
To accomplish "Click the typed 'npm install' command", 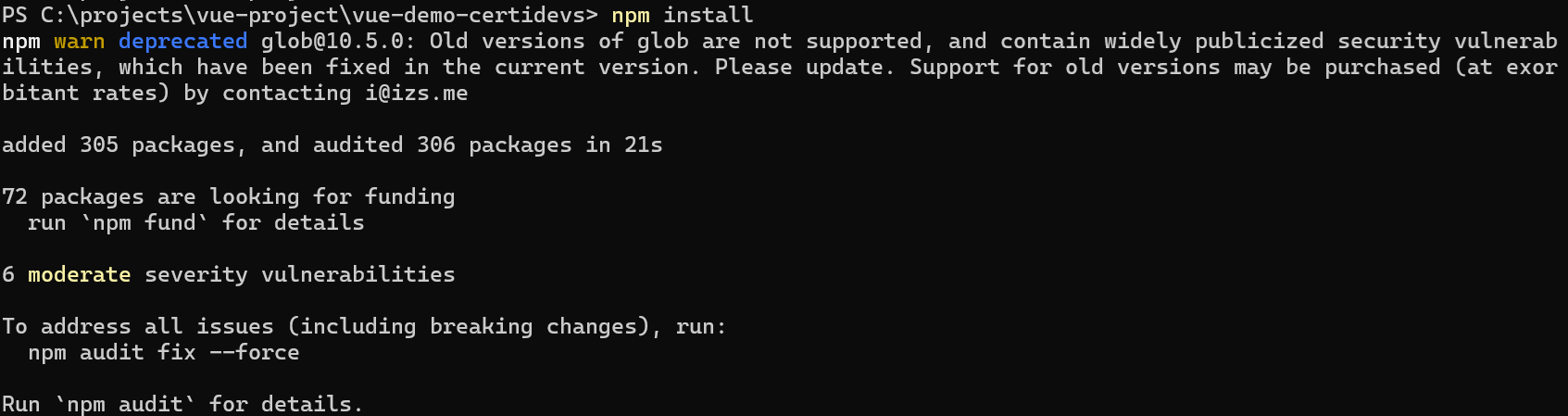I will 683,16.
